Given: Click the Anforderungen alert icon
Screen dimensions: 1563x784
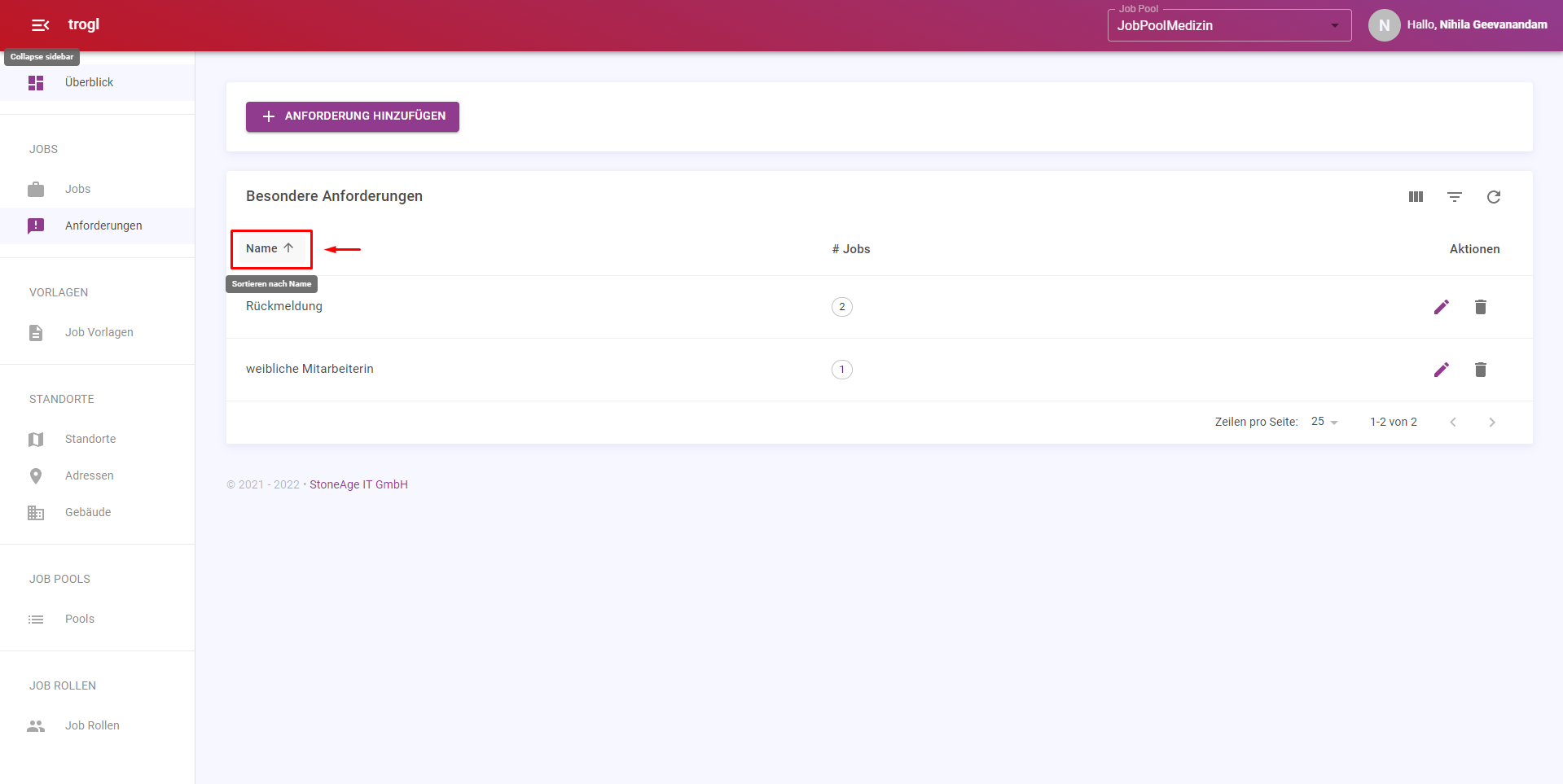Looking at the screenshot, I should (36, 226).
